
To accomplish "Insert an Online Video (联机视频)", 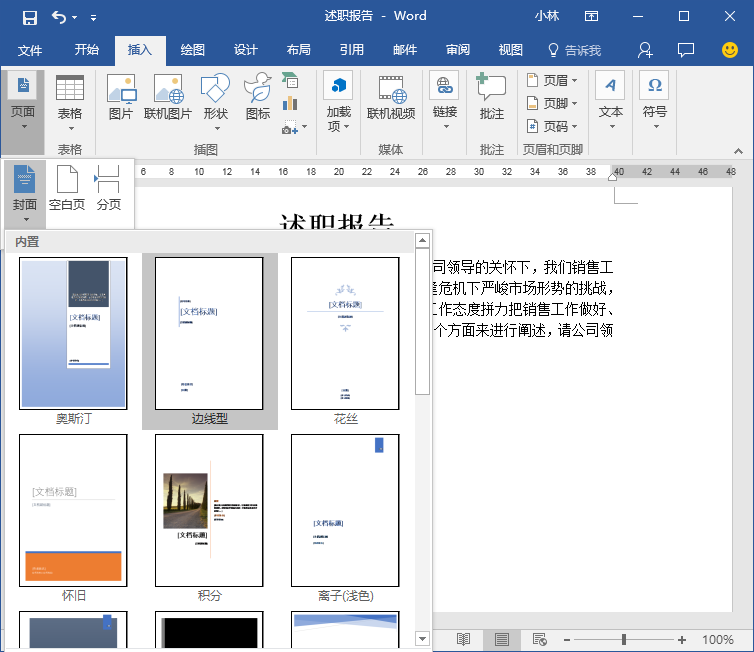I will coord(391,97).
